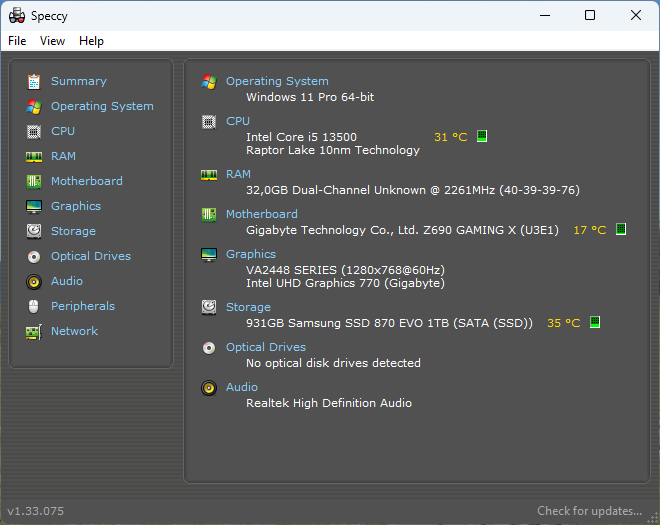The height and width of the screenshot is (525, 660).
Task: Click Raptor Lake 10nm Technology text
Action: point(333,150)
